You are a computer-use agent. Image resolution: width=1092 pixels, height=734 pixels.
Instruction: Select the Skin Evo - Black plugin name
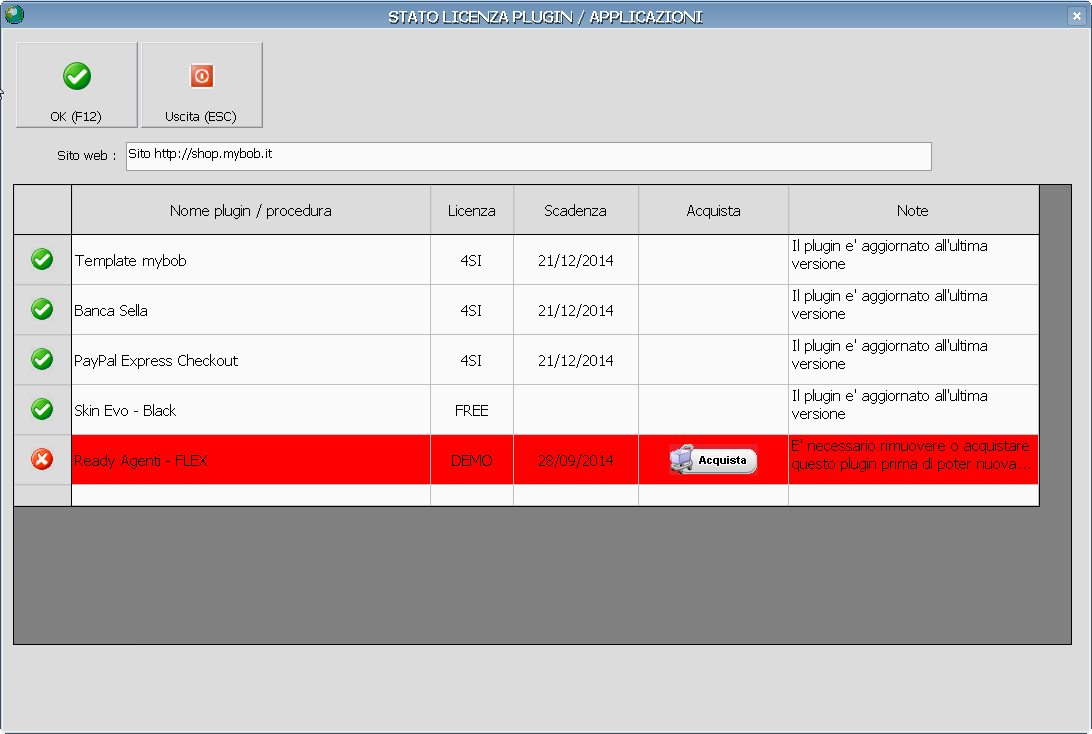tap(125, 411)
